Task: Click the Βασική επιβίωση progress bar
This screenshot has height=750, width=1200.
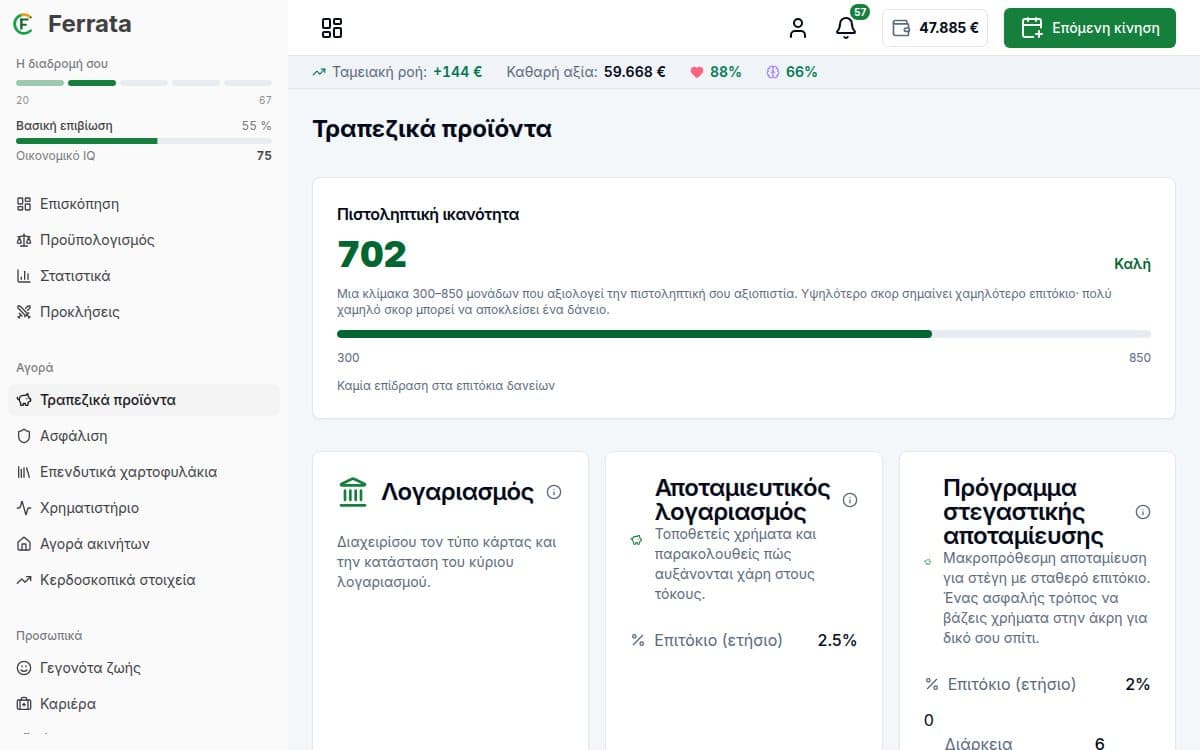Action: pos(144,141)
